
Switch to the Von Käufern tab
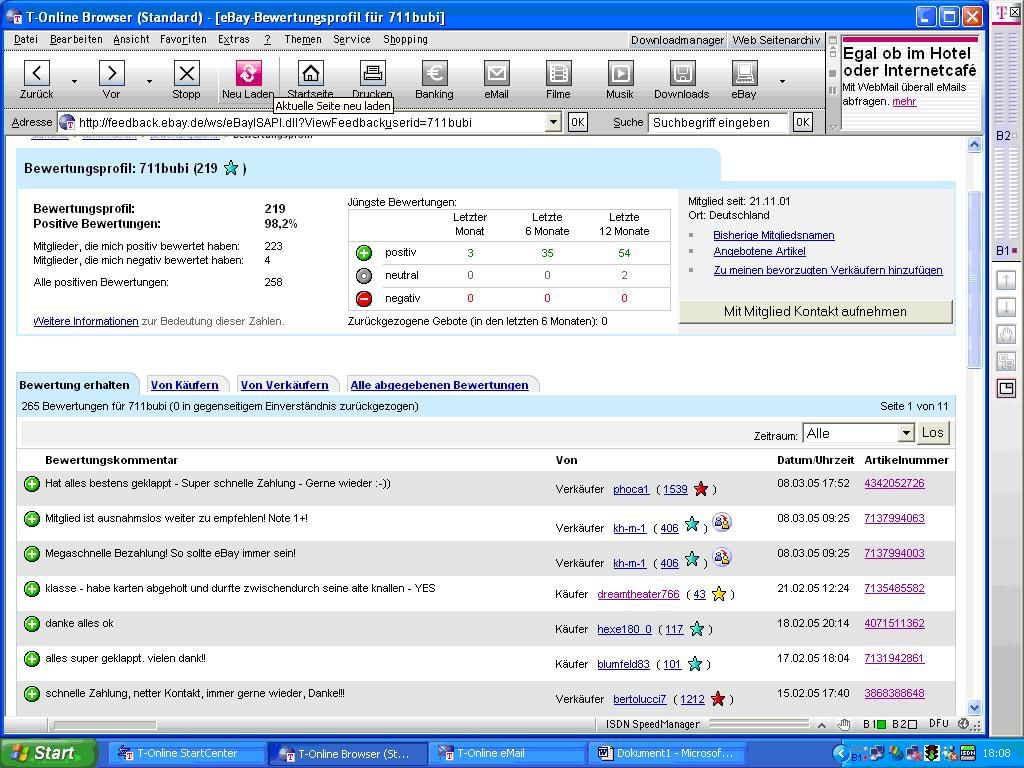185,385
